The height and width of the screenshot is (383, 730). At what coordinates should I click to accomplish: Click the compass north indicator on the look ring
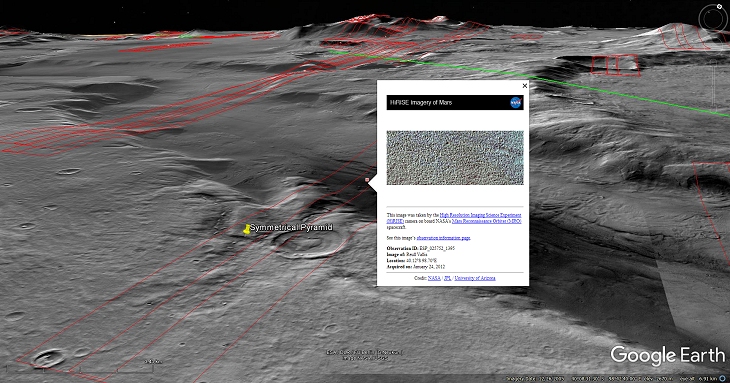coord(719,7)
